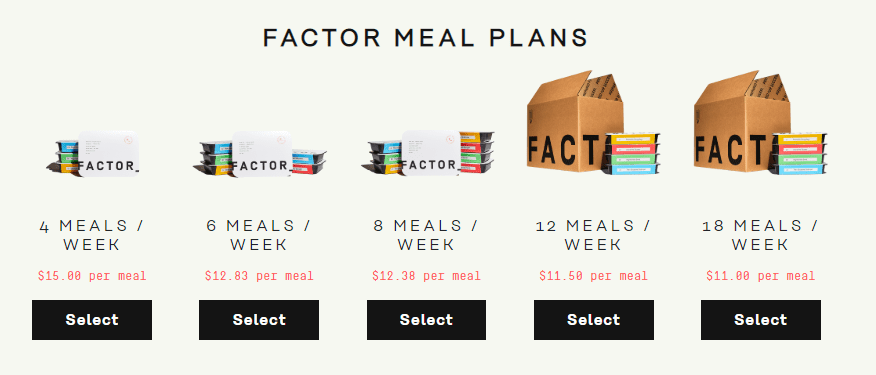
Task: Click the 18 meals Factor box image
Action: point(760,123)
